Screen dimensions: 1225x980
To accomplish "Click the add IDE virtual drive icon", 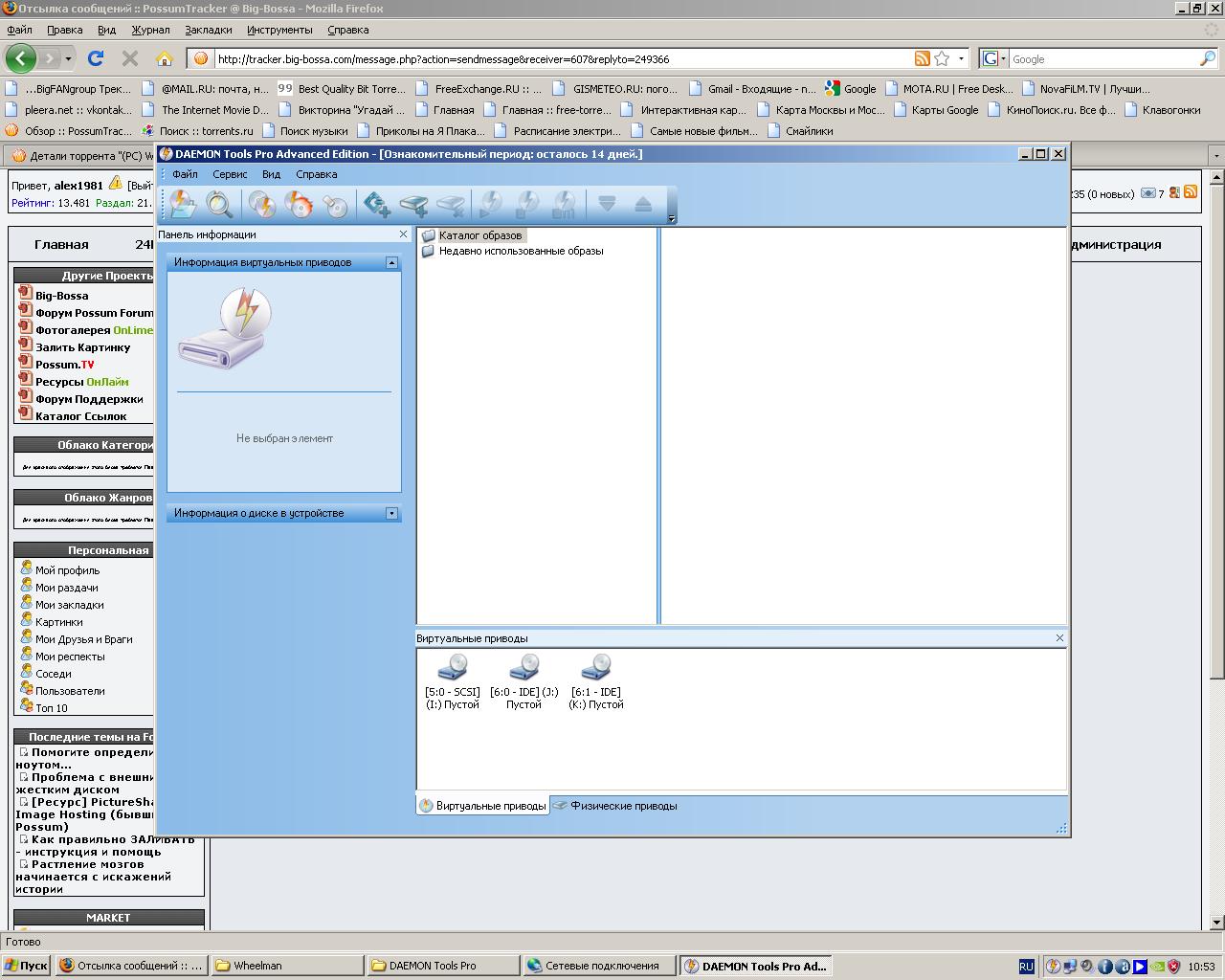I will 413,204.
